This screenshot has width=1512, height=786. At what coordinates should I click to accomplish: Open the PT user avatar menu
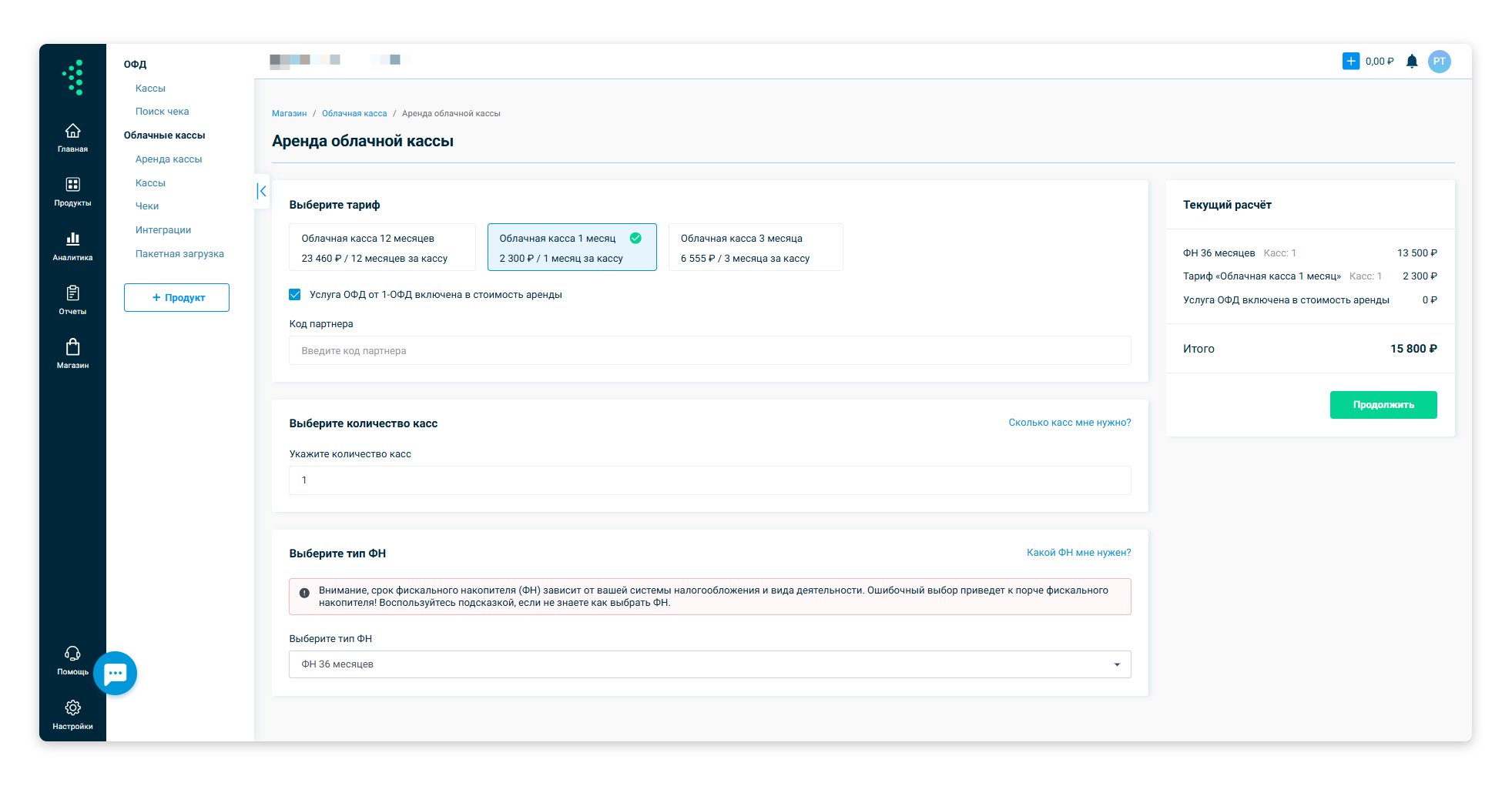pos(1439,62)
